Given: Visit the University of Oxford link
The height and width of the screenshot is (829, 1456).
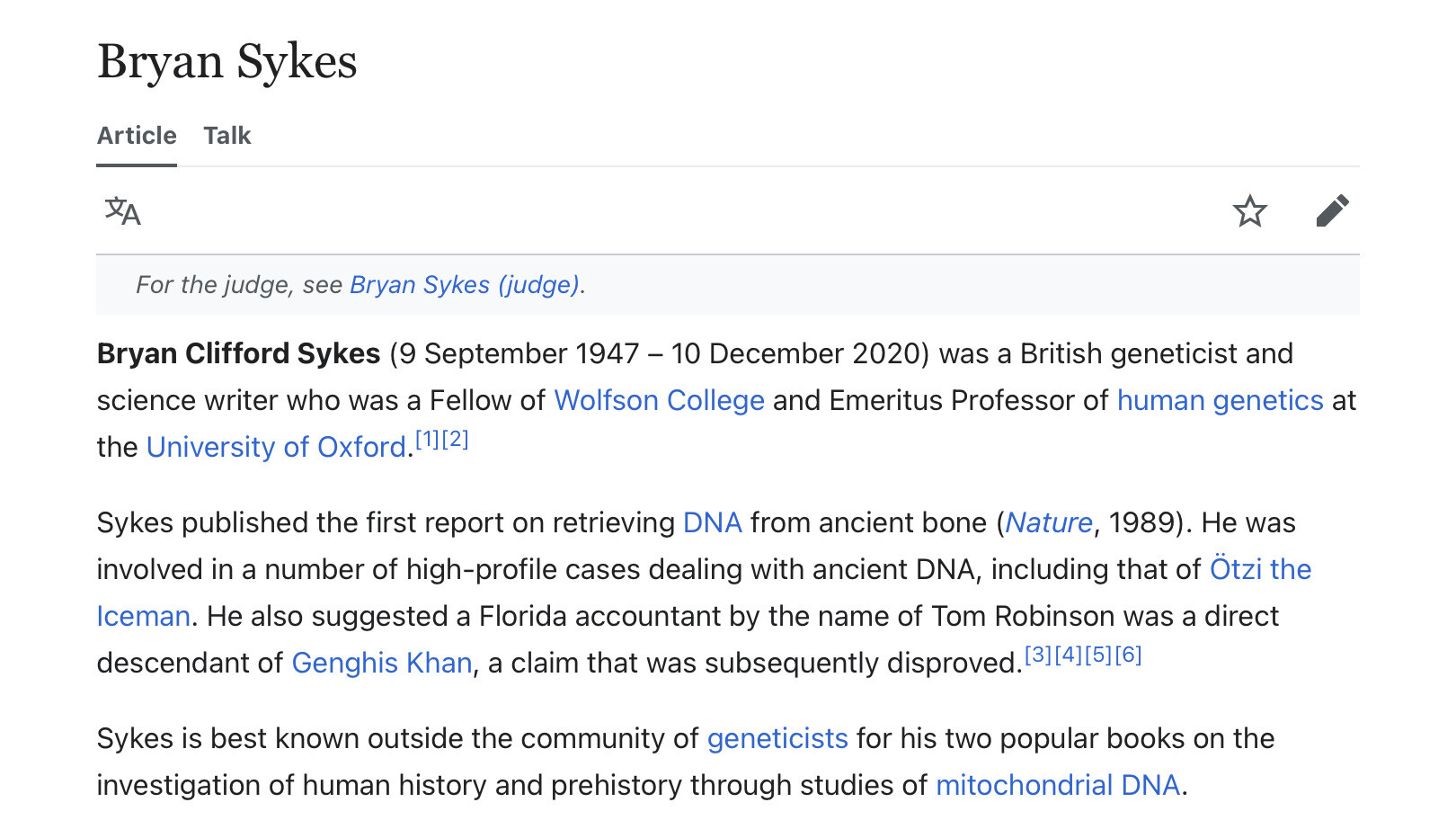Looking at the screenshot, I should pyautogui.click(x=277, y=447).
